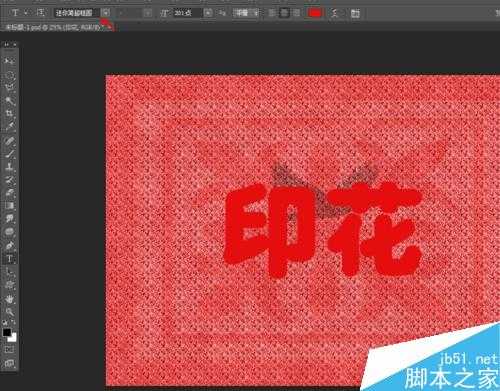This screenshot has height=391, width=500.
Task: Select the Move tool
Action: (x=9, y=61)
